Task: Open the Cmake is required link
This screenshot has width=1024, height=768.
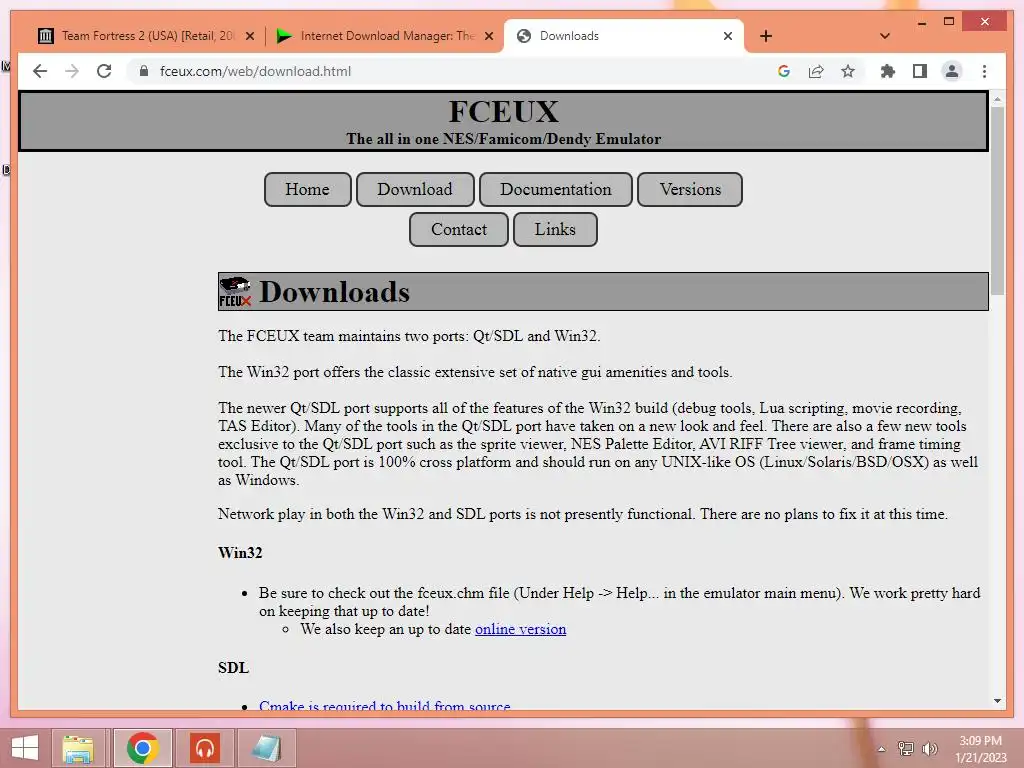Action: tap(385, 705)
